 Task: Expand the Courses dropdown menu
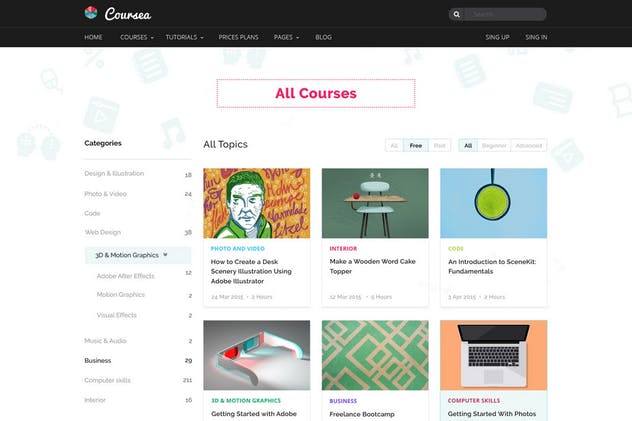point(137,37)
